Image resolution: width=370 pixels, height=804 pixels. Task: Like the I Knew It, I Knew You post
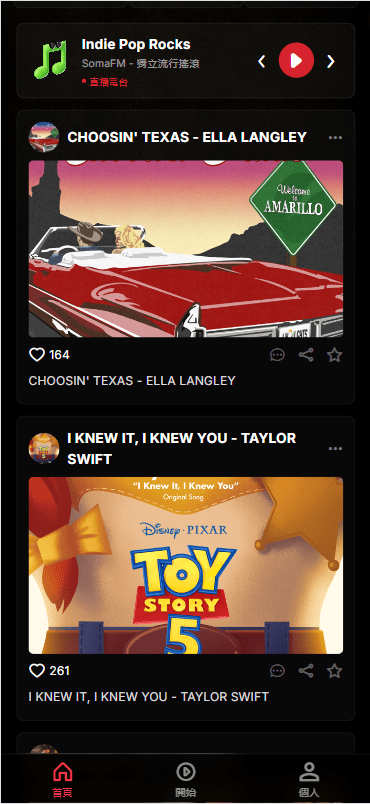[37, 671]
